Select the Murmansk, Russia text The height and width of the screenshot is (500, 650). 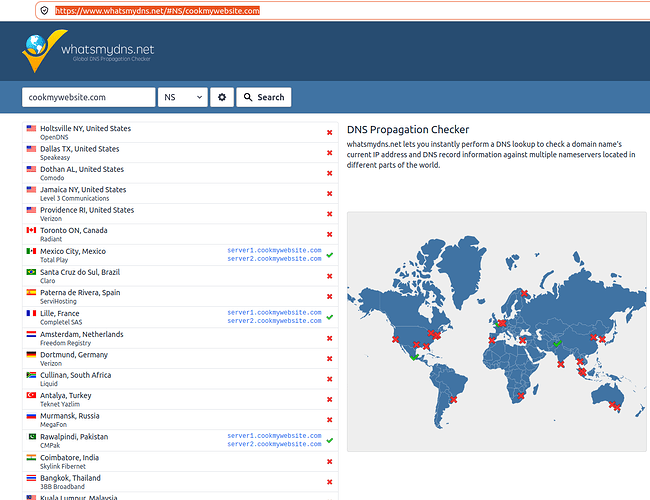(x=70, y=416)
